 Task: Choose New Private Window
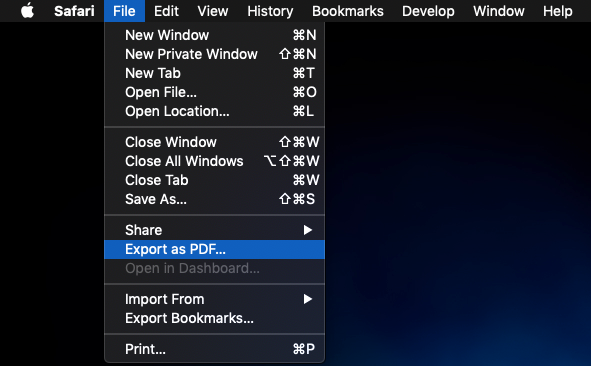(x=214, y=54)
